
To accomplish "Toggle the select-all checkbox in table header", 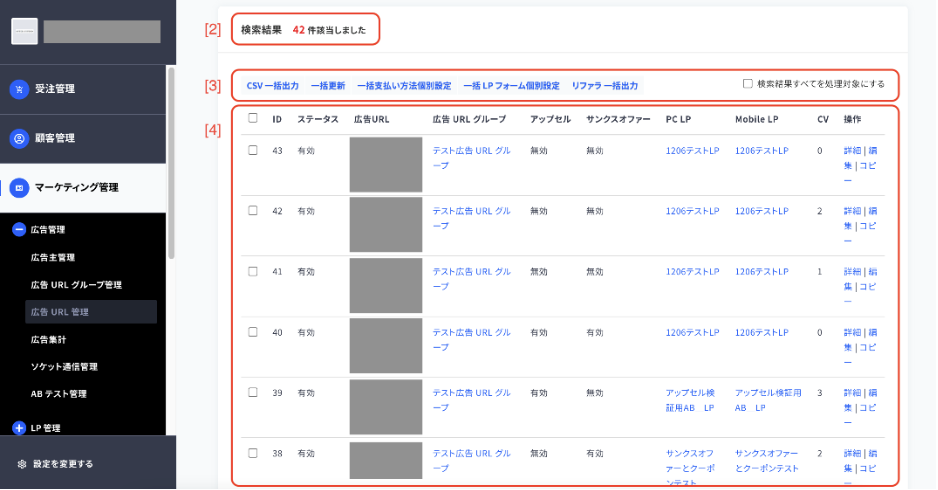I will pyautogui.click(x=252, y=118).
